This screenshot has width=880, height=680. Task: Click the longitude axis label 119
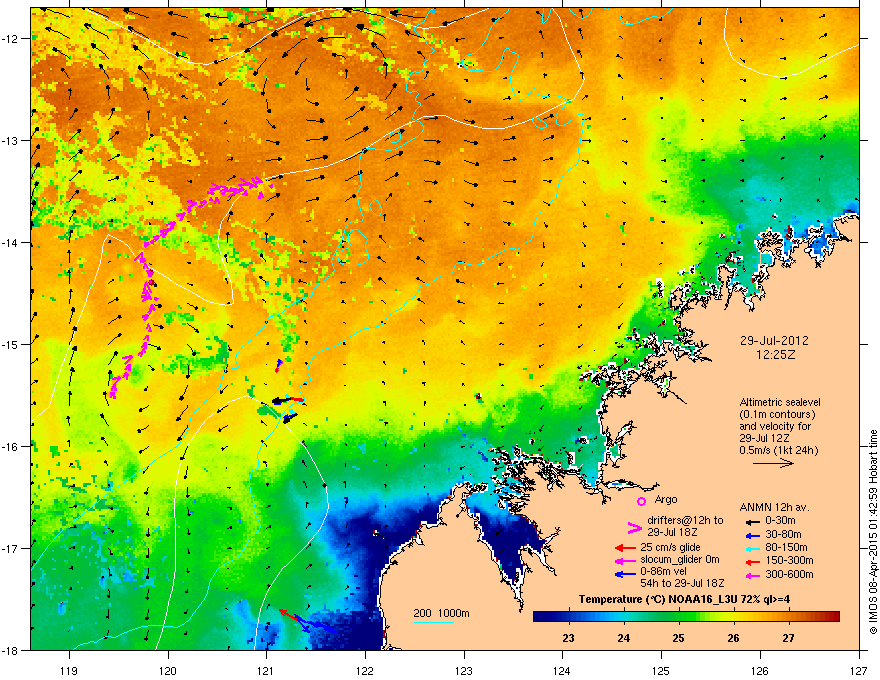(69, 671)
